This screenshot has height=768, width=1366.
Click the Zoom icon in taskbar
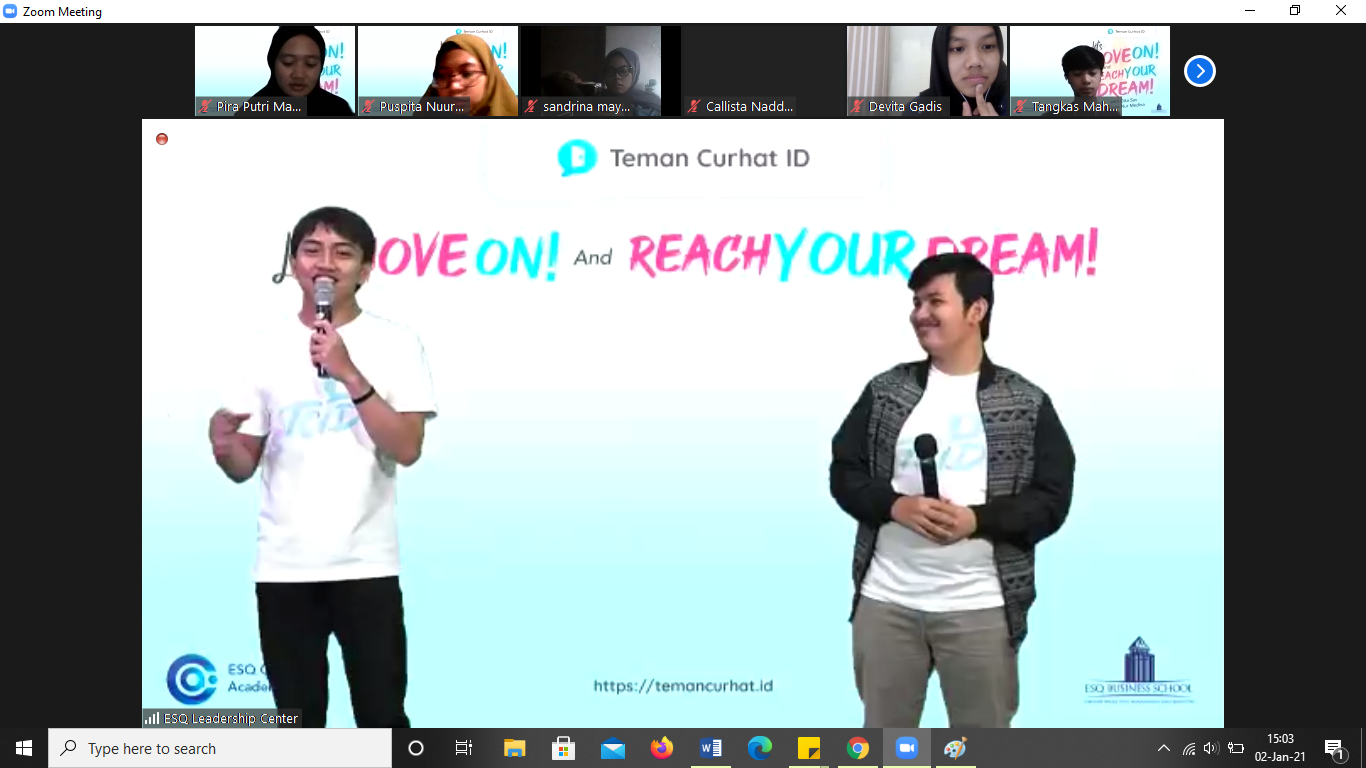[907, 748]
